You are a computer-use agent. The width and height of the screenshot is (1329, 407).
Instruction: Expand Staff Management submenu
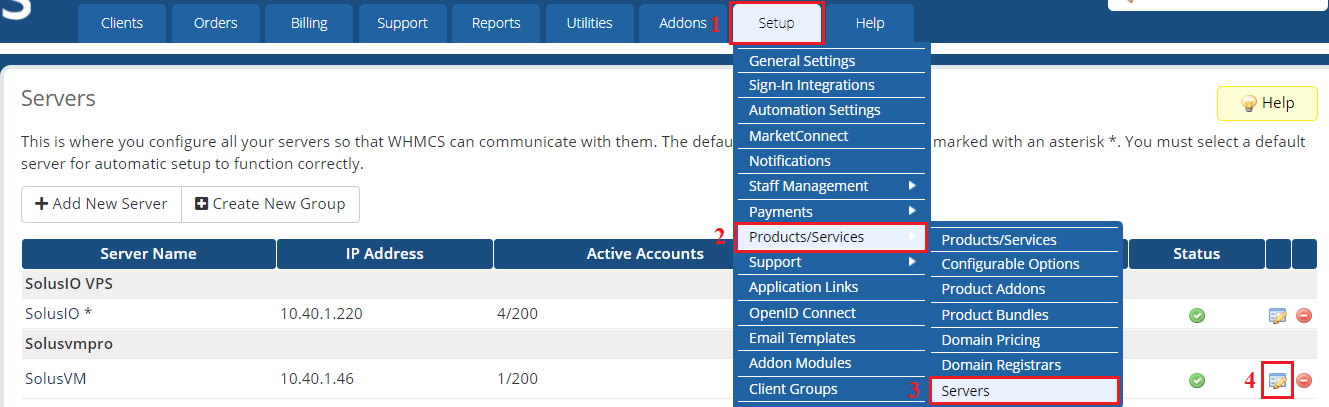click(832, 186)
